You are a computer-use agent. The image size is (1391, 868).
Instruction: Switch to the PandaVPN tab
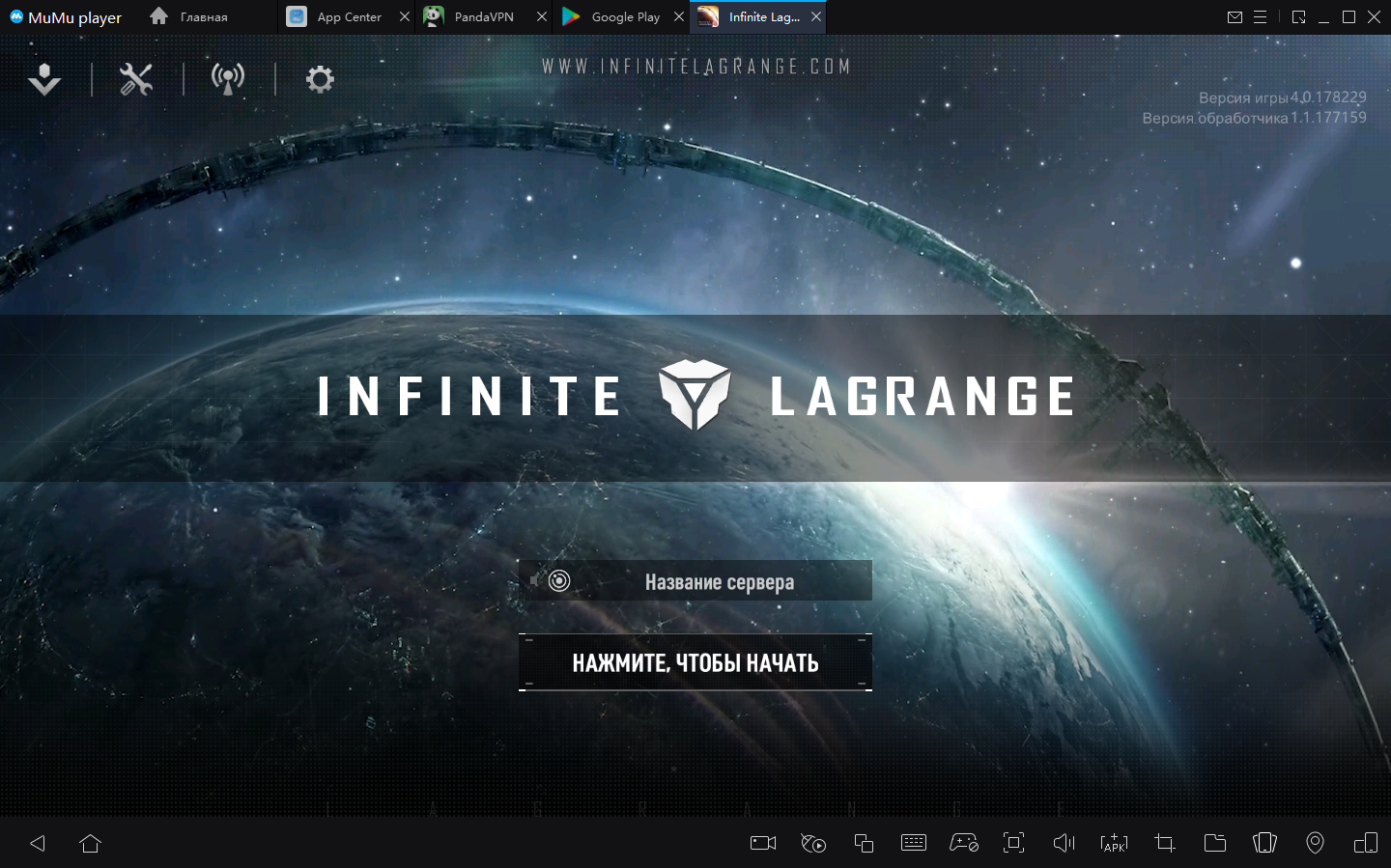(x=483, y=17)
